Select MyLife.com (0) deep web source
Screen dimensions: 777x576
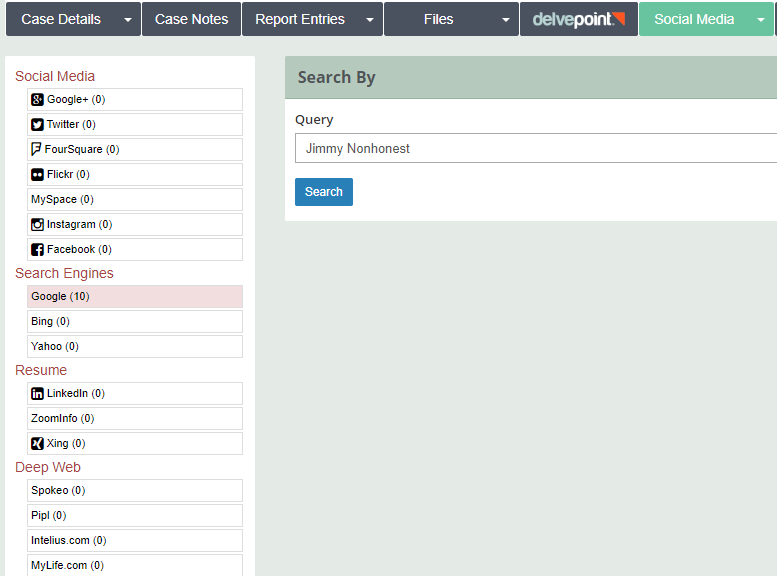point(135,565)
